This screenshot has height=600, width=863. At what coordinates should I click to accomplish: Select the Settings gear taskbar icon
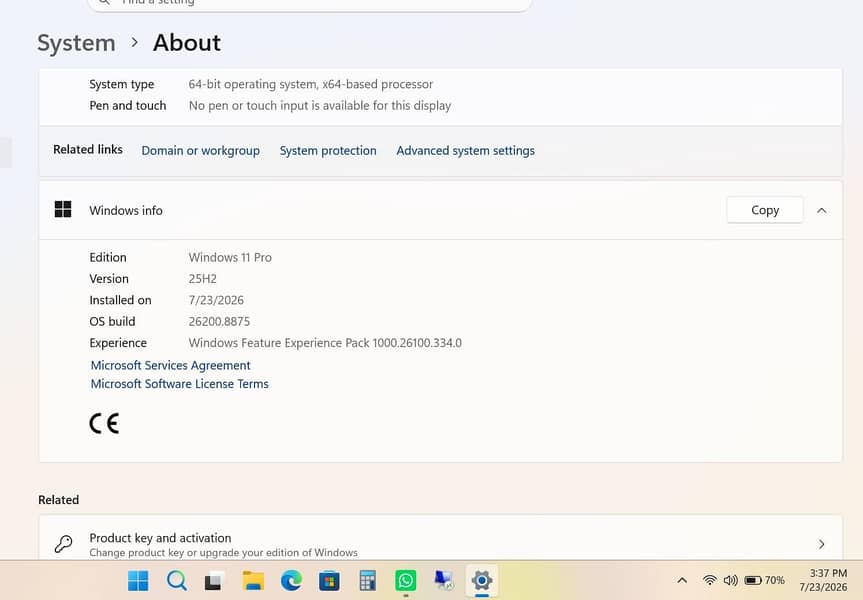tap(482, 580)
